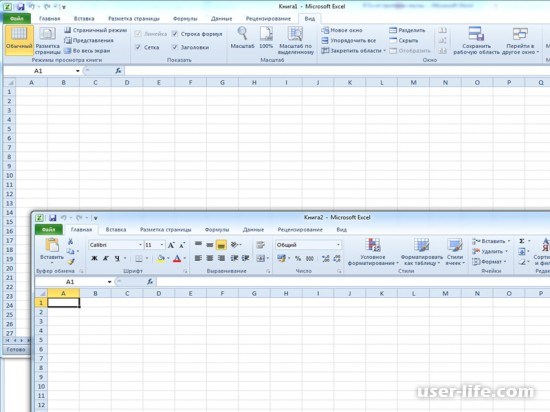Image resolution: width=550 pixels, height=412 pixels.
Task: Switch to Формулы tab in Книга1
Action: pos(185,19)
